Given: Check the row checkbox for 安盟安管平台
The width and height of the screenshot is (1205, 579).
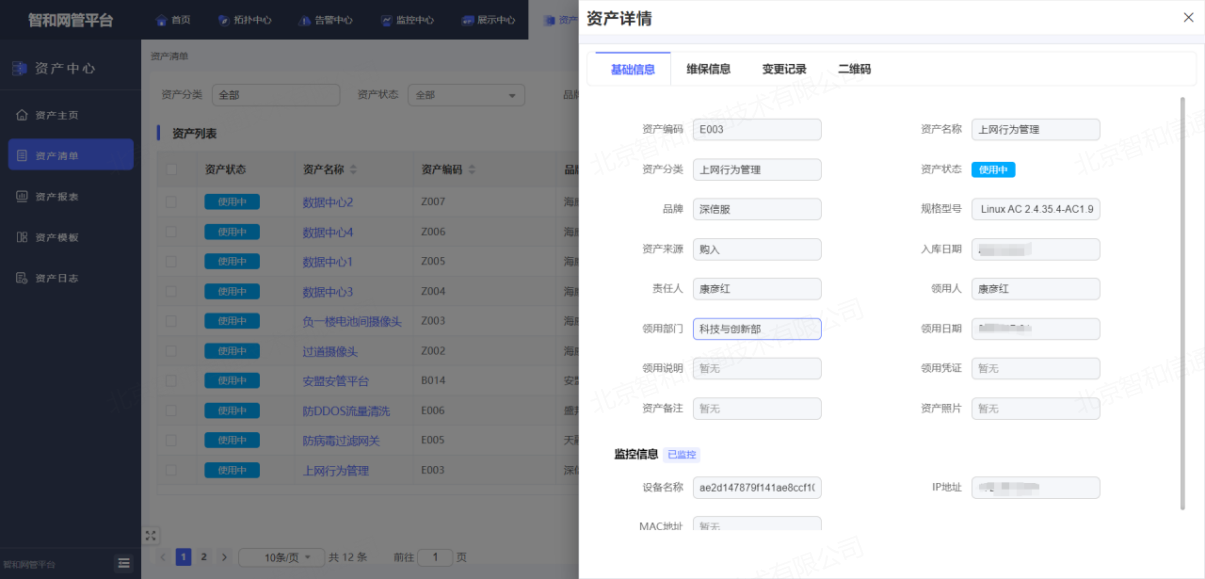Looking at the screenshot, I should 172,381.
